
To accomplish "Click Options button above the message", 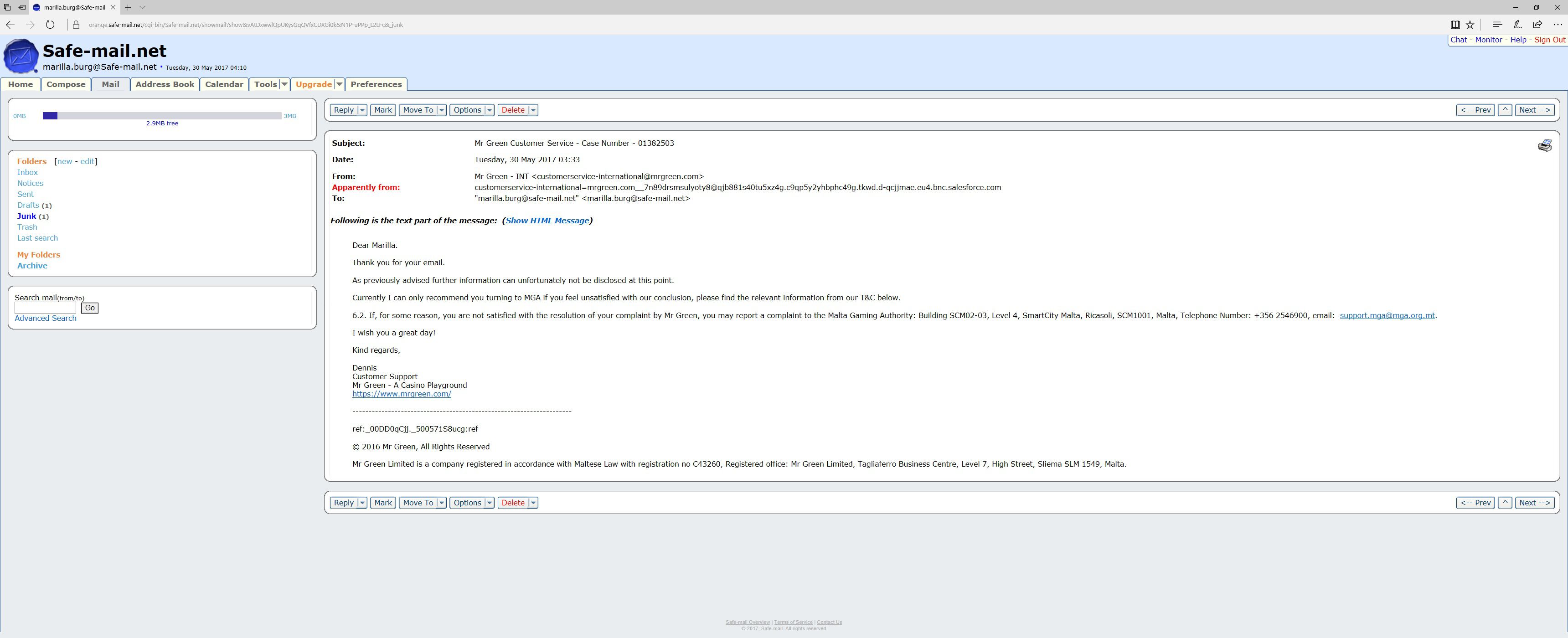I will [468, 110].
